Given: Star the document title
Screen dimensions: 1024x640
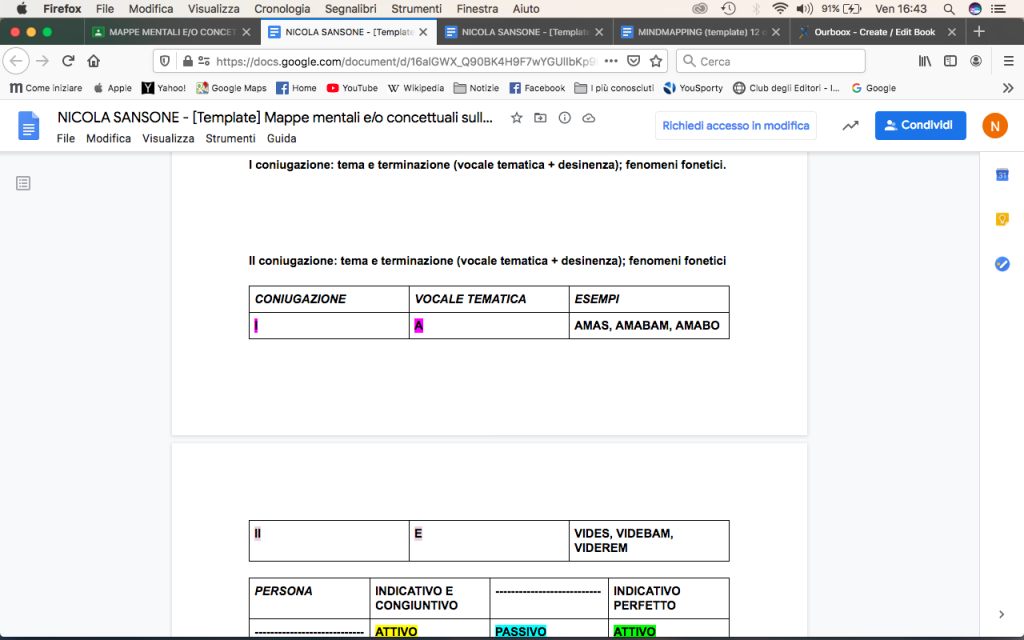Looking at the screenshot, I should click(x=517, y=118).
